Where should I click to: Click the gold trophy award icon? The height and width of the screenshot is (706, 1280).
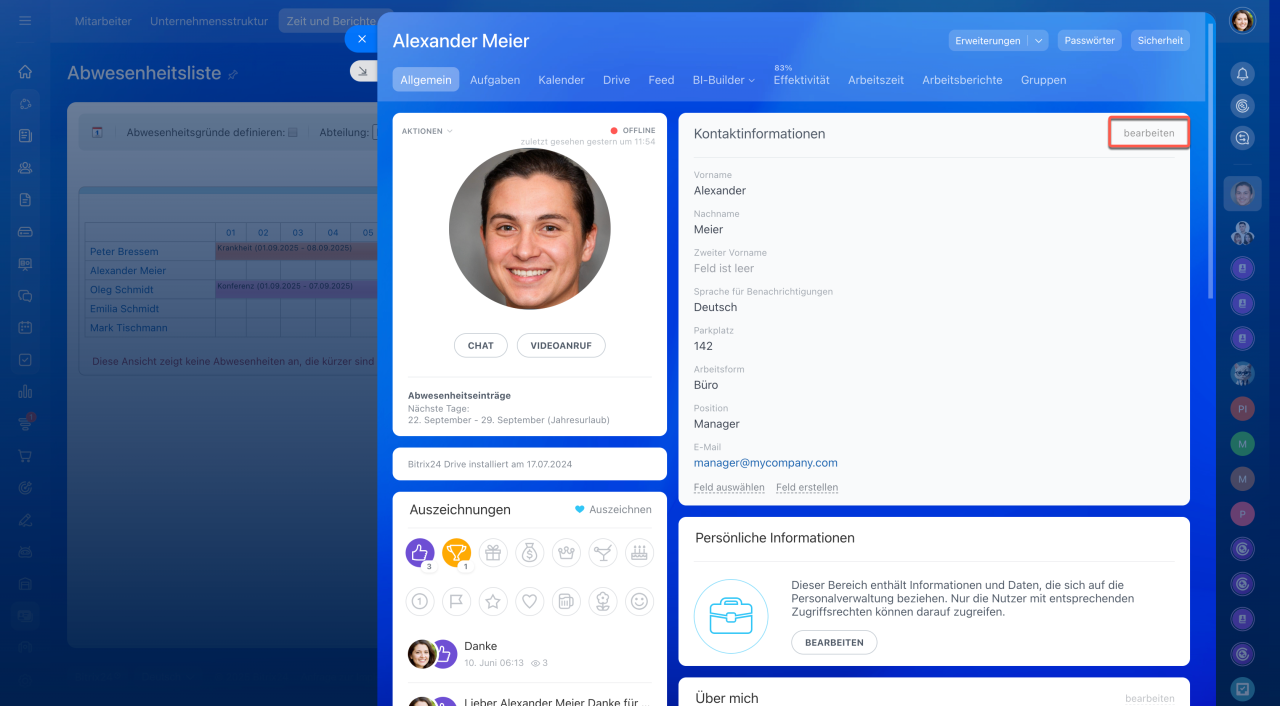tap(456, 552)
